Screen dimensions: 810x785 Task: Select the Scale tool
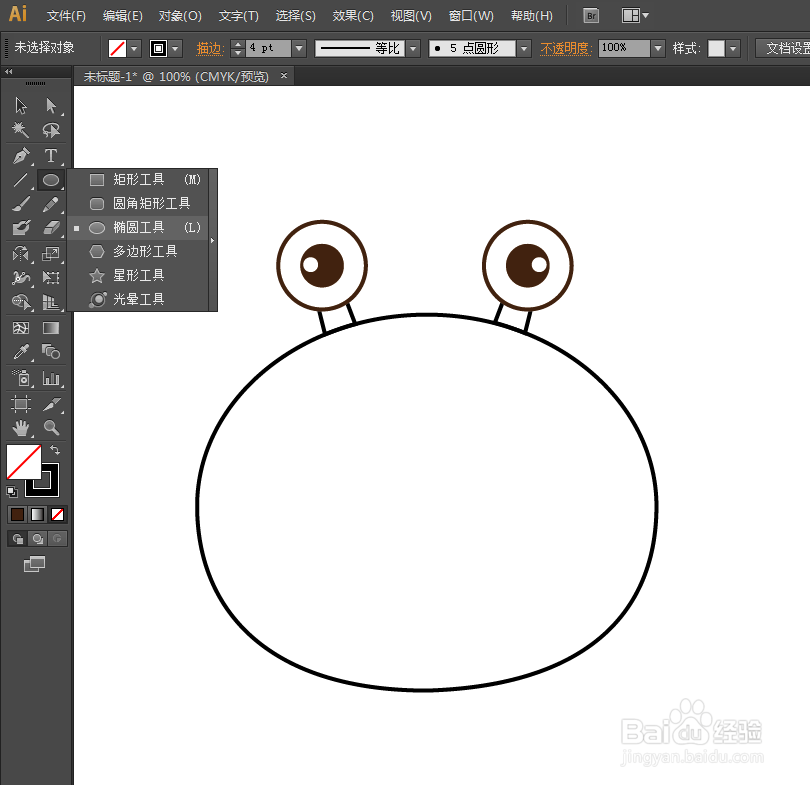[x=51, y=254]
